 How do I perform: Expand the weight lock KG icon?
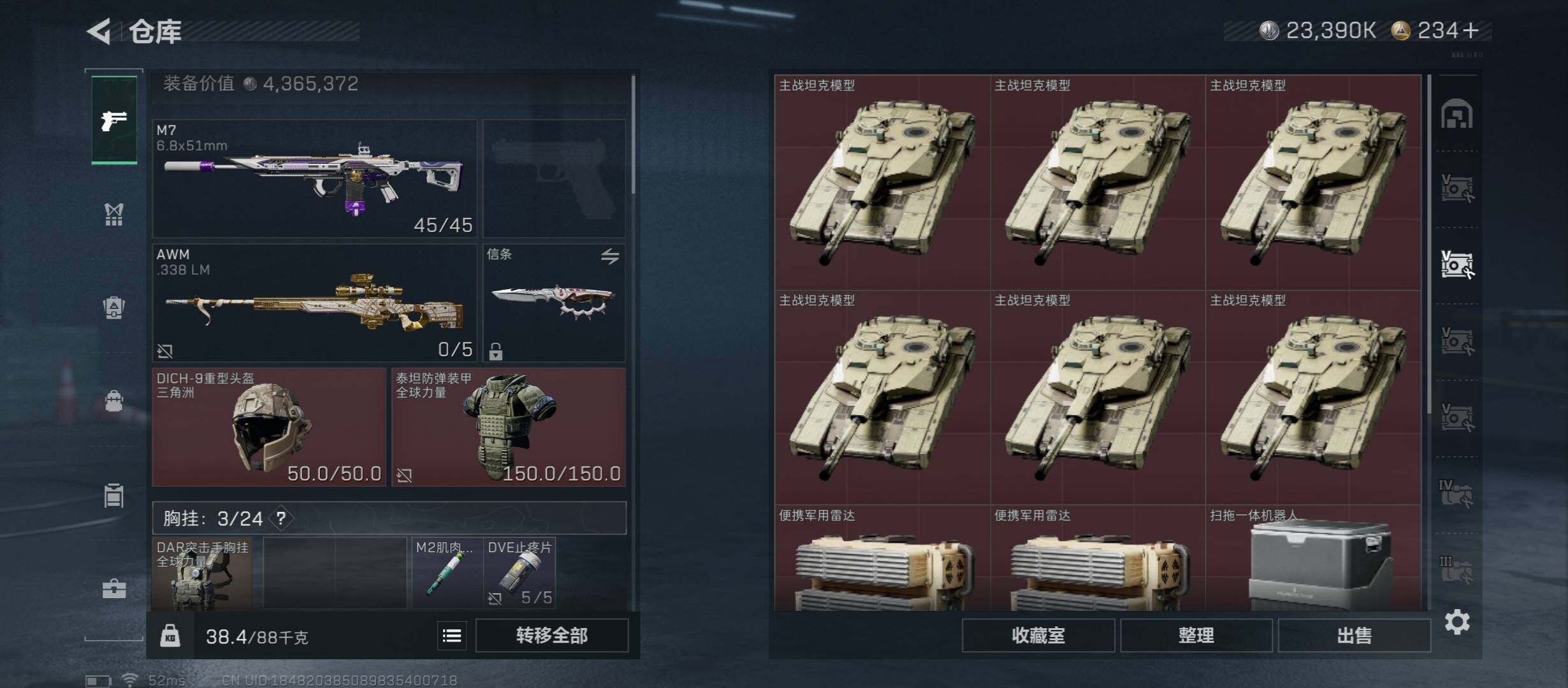click(170, 636)
